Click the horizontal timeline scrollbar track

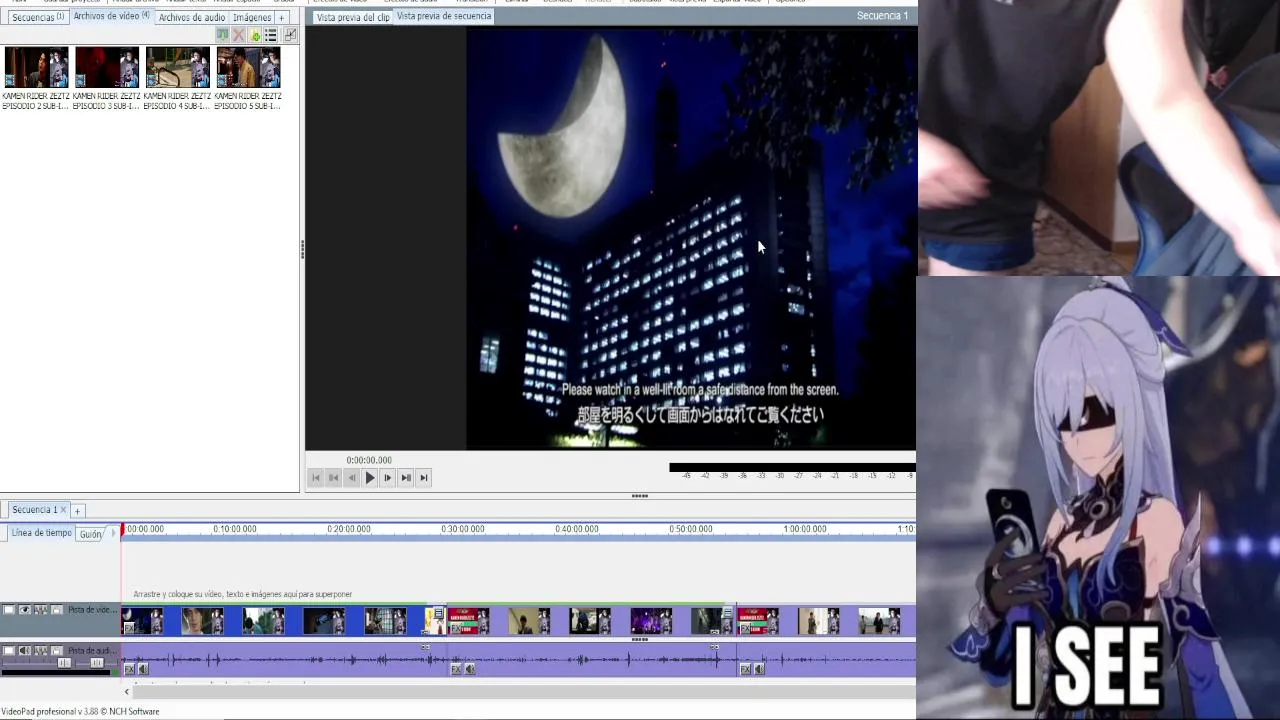525,691
